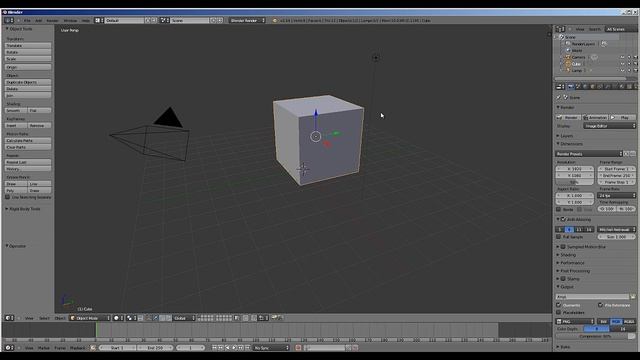This screenshot has width=640, height=360.
Task: Toggle the Overwrite checkbox
Action: [x=559, y=305]
